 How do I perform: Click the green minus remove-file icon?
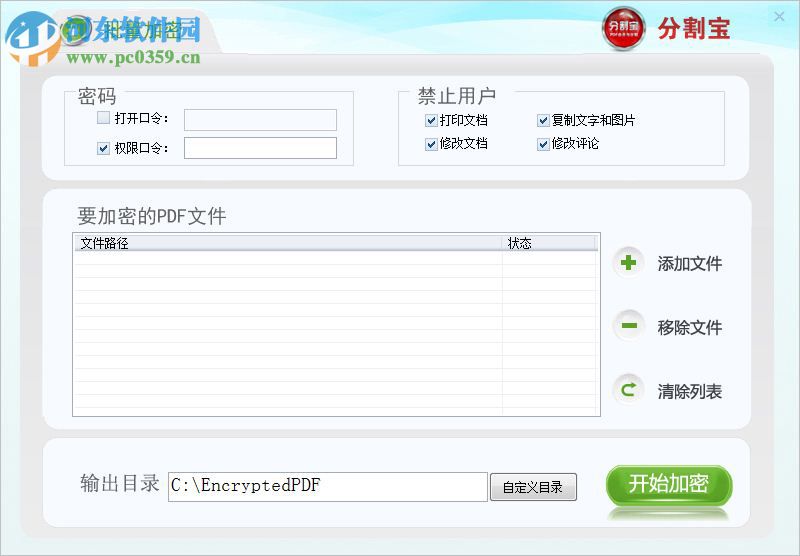pyautogui.click(x=629, y=325)
